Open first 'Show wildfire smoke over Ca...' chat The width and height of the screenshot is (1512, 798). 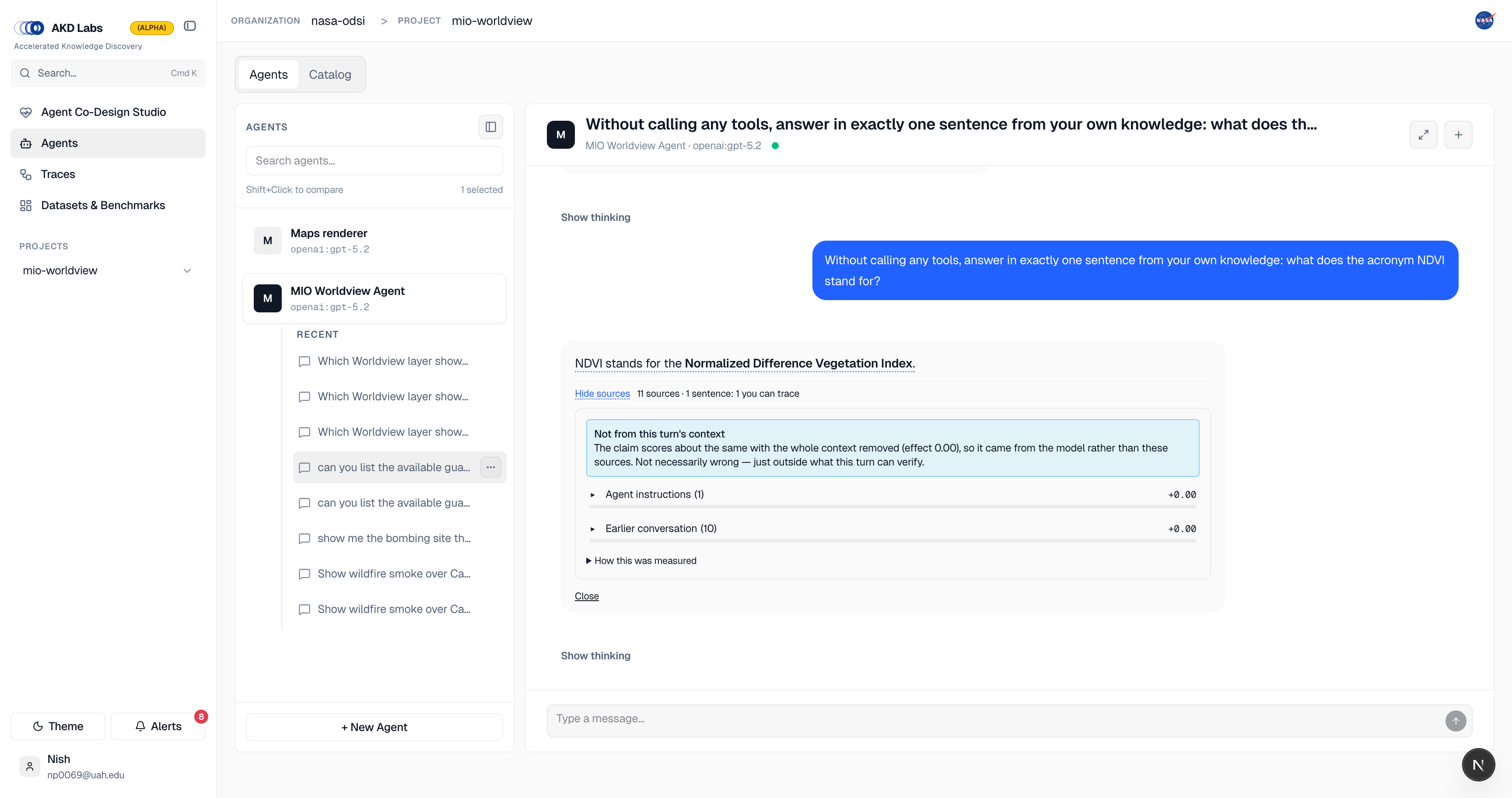pos(399,574)
